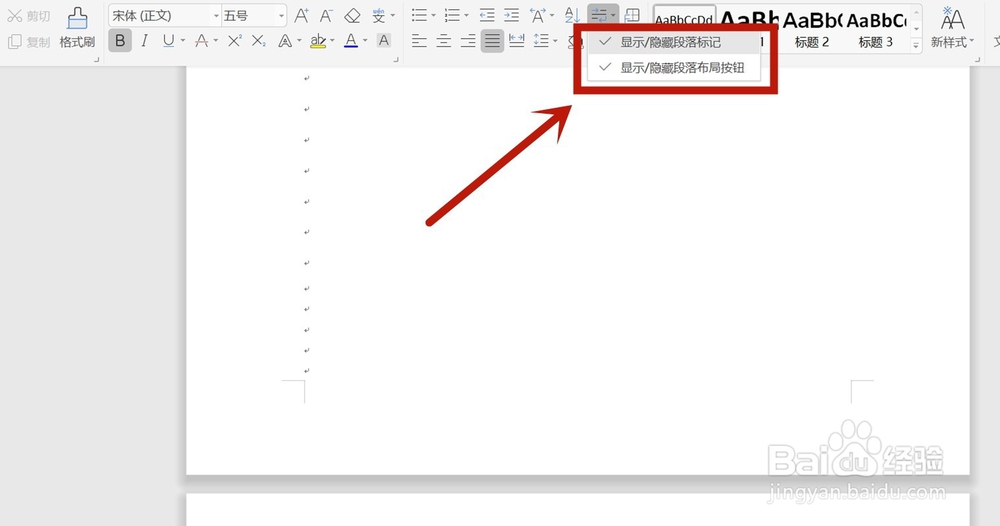
Task: Apply blue-underlined font color A
Action: [351, 41]
